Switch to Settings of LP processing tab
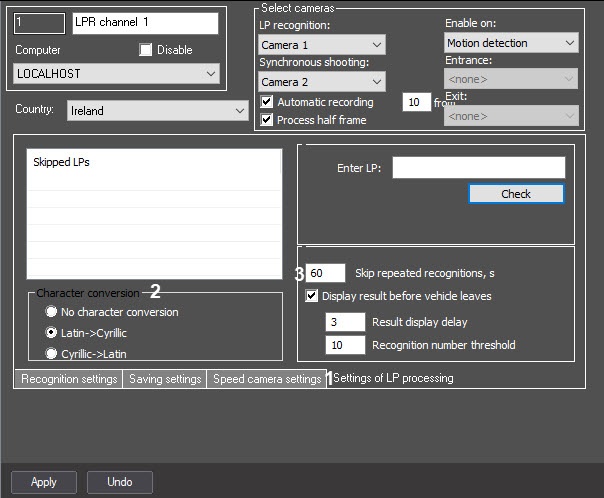 tap(393, 378)
